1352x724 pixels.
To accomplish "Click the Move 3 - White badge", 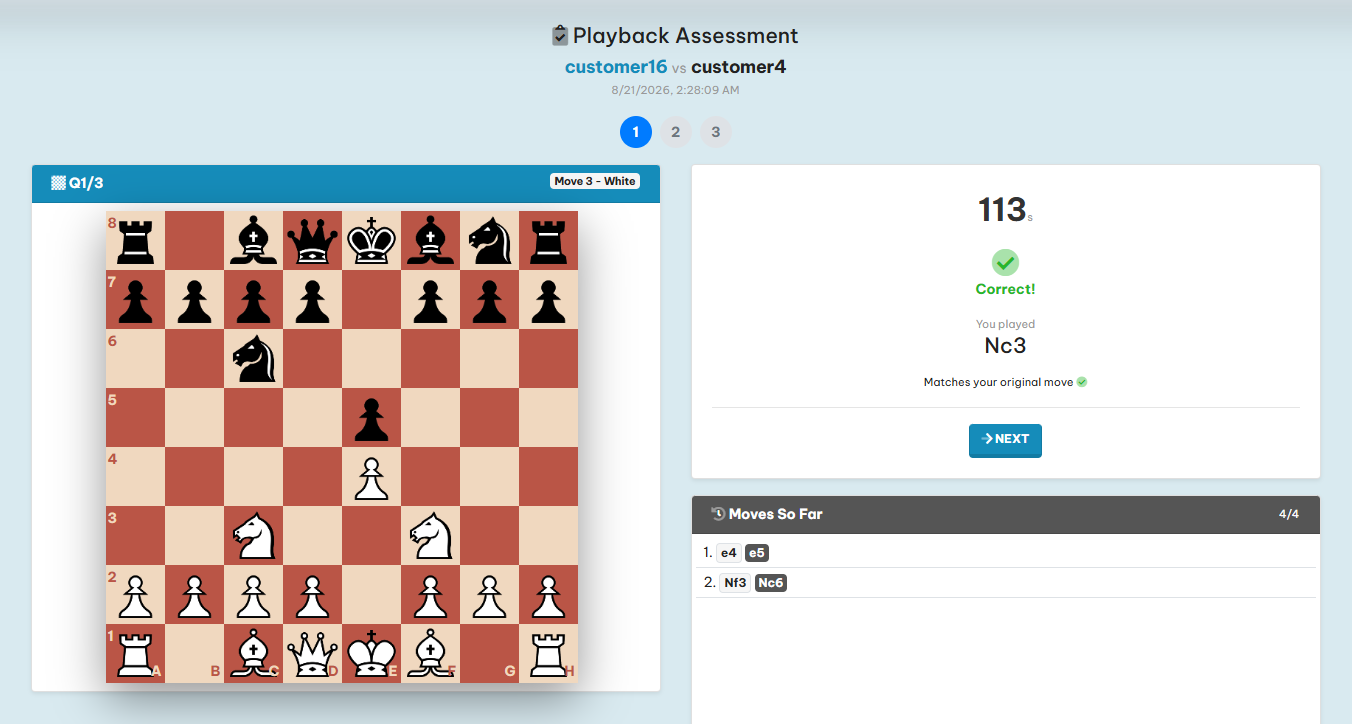I will click(595, 181).
